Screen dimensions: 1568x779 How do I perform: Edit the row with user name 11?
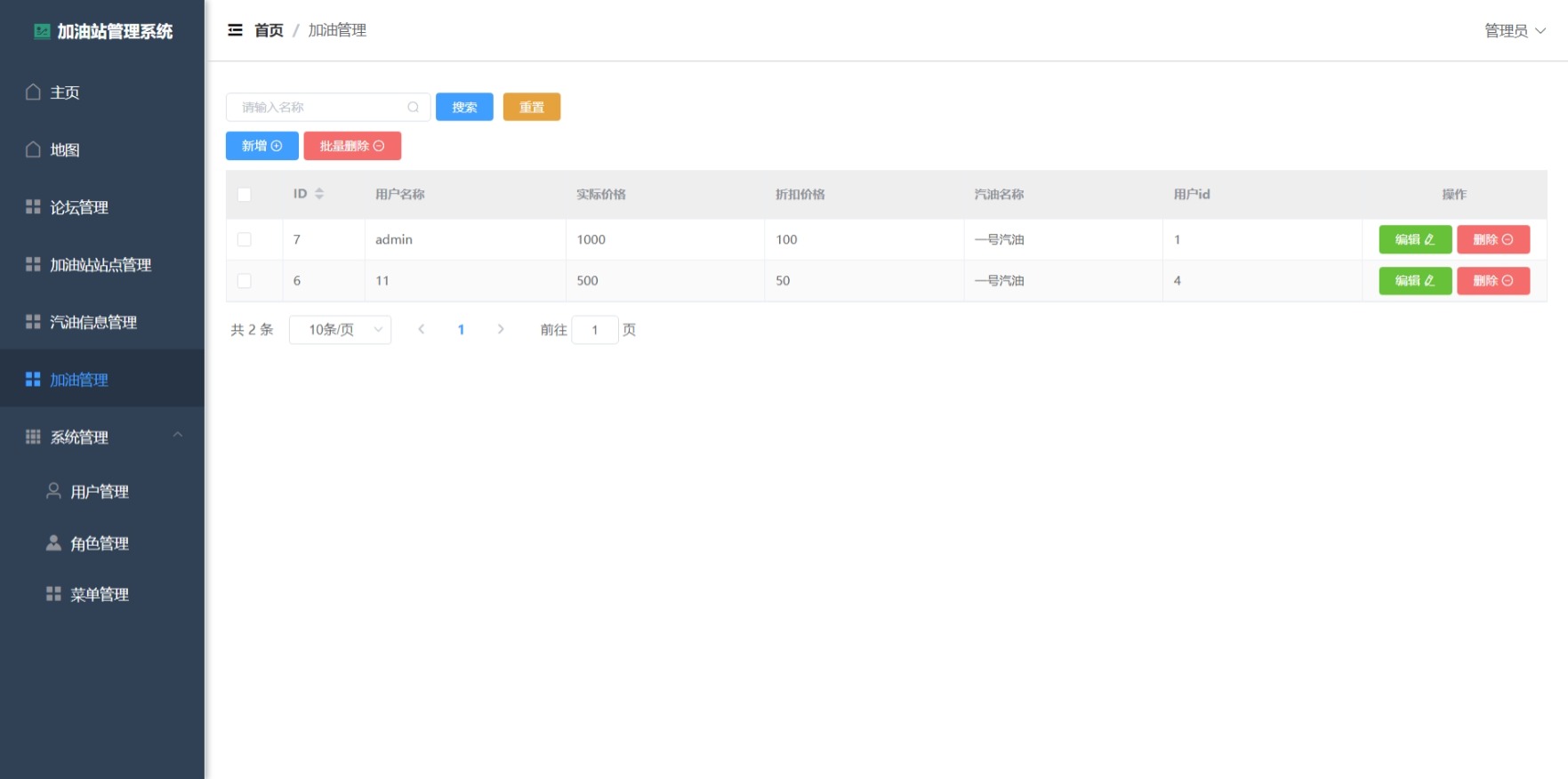(1415, 281)
